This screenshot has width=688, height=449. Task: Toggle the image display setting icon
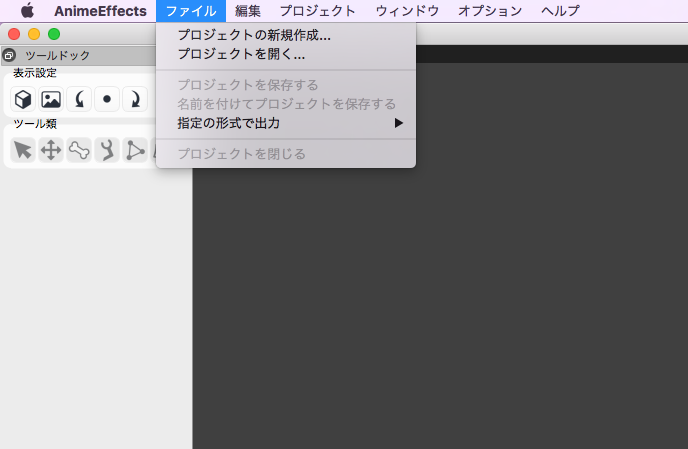click(x=51, y=99)
